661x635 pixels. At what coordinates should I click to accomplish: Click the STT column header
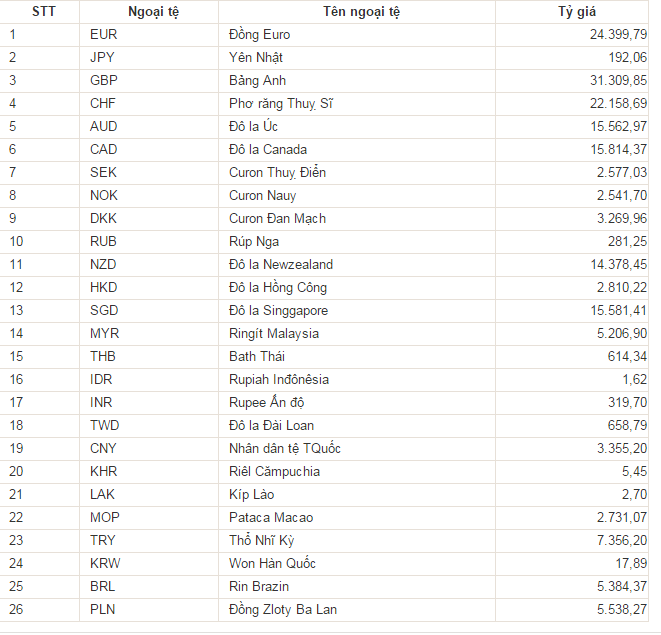[43, 11]
